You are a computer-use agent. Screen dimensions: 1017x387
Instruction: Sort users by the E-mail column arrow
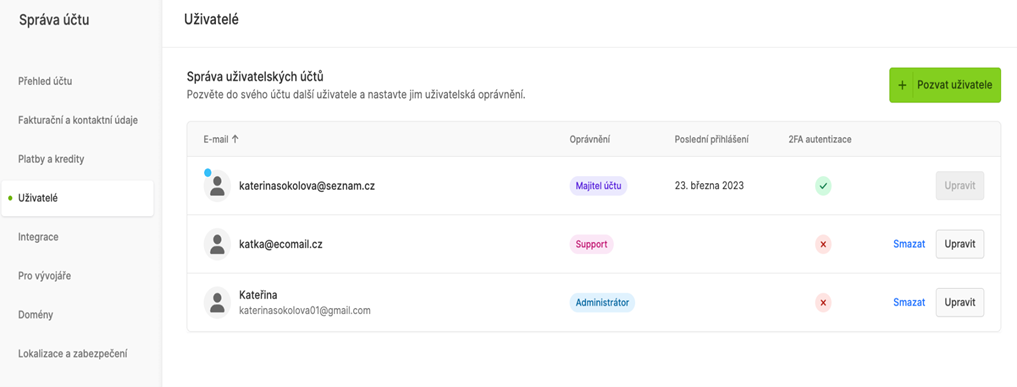click(235, 139)
